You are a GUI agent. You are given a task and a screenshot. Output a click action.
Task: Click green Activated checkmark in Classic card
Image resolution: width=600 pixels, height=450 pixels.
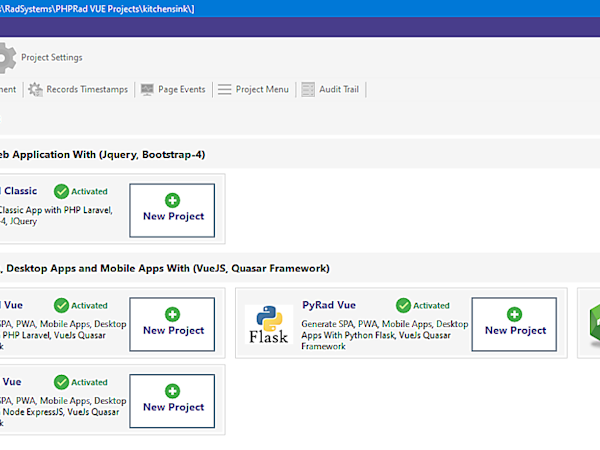pos(61,191)
